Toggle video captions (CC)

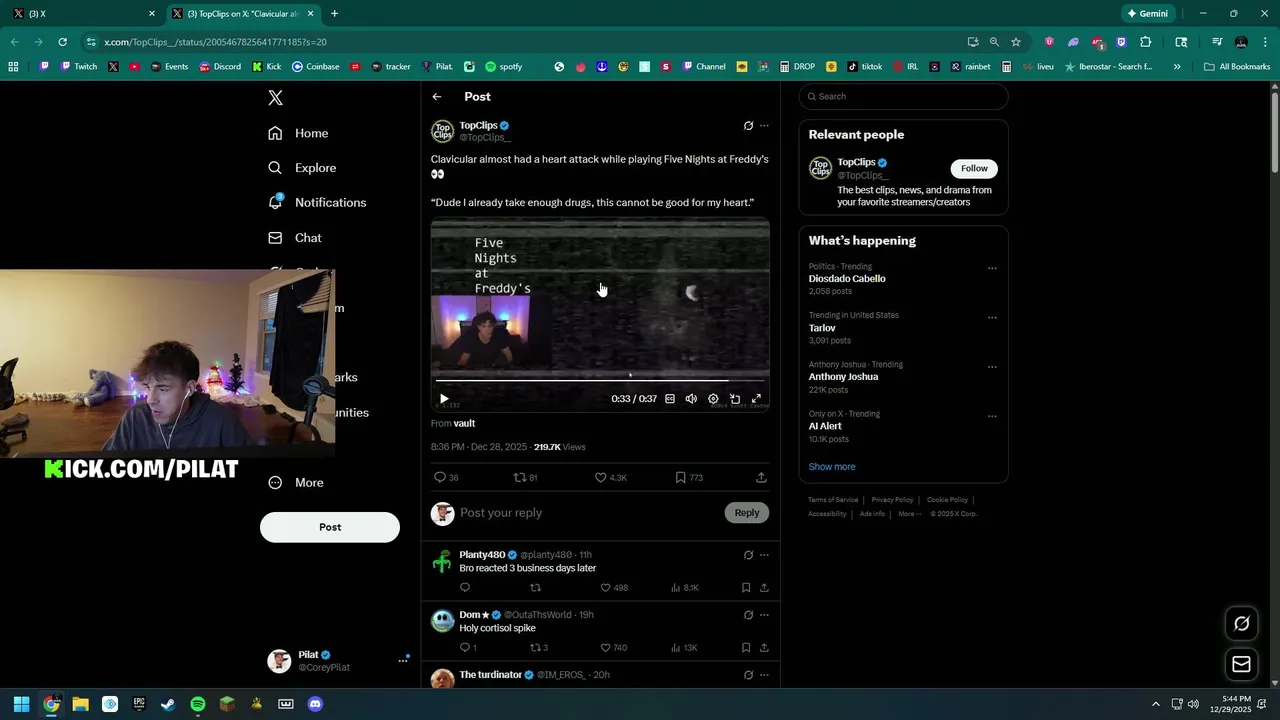click(670, 399)
